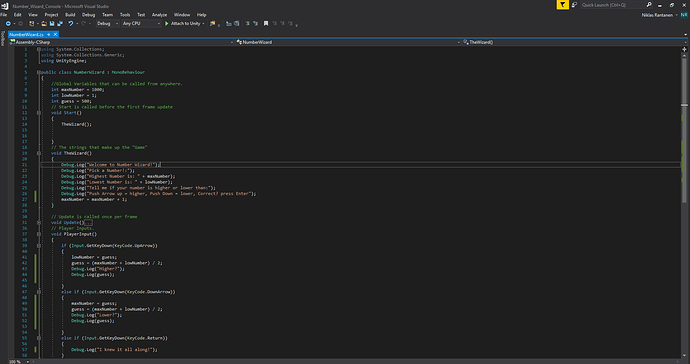The image size is (690, 364).
Task: Open the Tools menu
Action: [x=125, y=15]
